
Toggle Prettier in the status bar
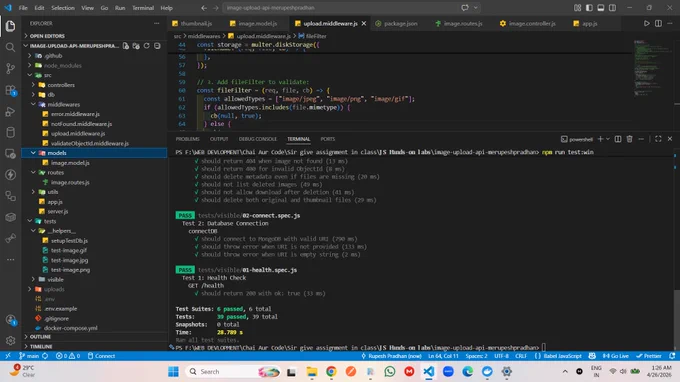pos(649,356)
